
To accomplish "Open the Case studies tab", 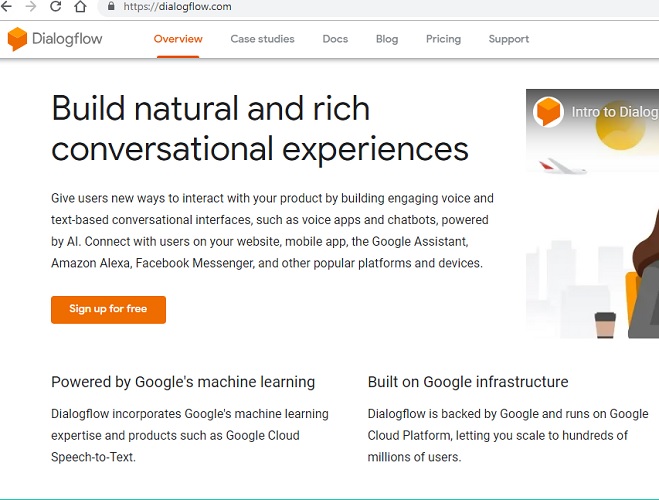I will click(262, 39).
